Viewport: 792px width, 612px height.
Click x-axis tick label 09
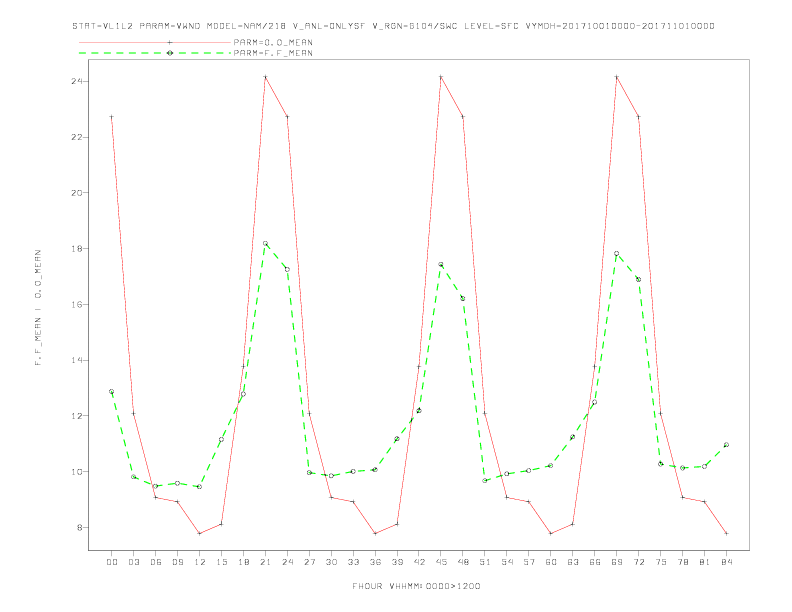point(177,562)
